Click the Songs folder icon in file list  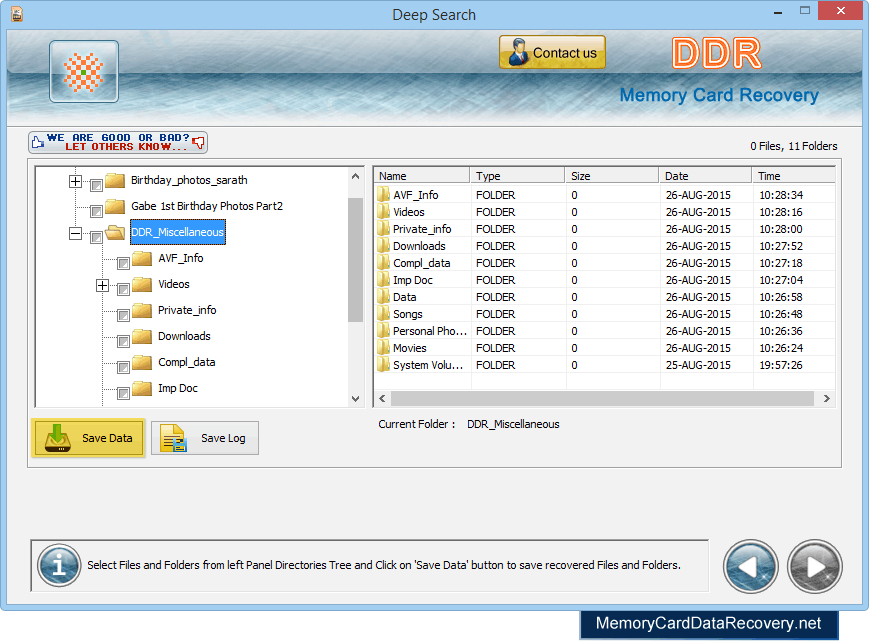click(x=384, y=314)
